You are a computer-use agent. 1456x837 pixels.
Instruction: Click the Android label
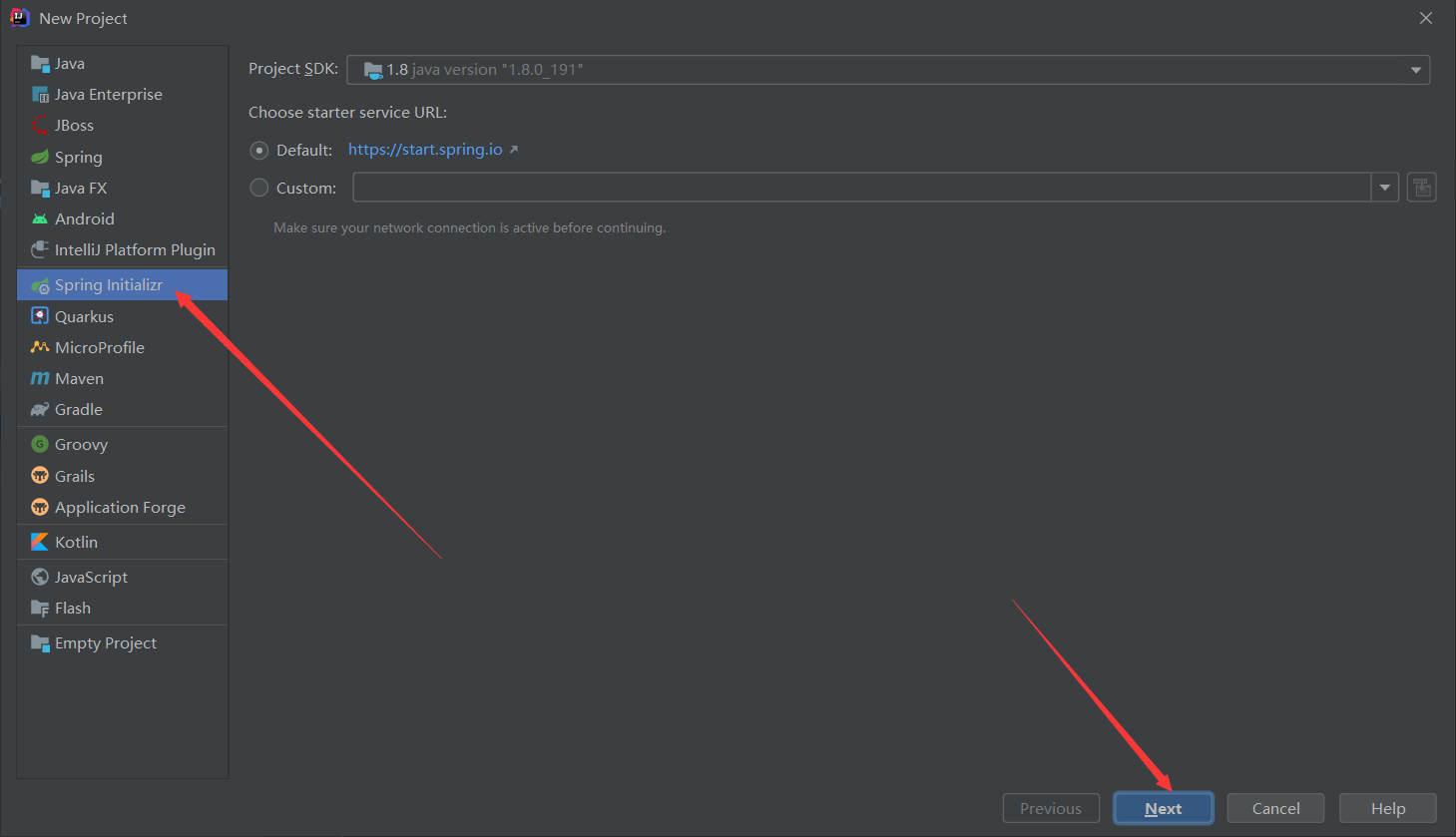coord(85,219)
